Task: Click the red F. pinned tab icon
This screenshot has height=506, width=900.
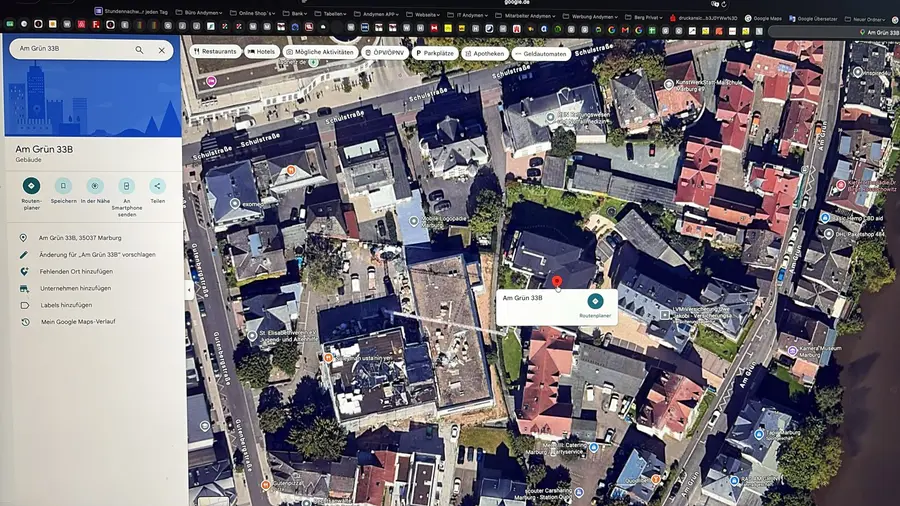Action: (x=96, y=25)
